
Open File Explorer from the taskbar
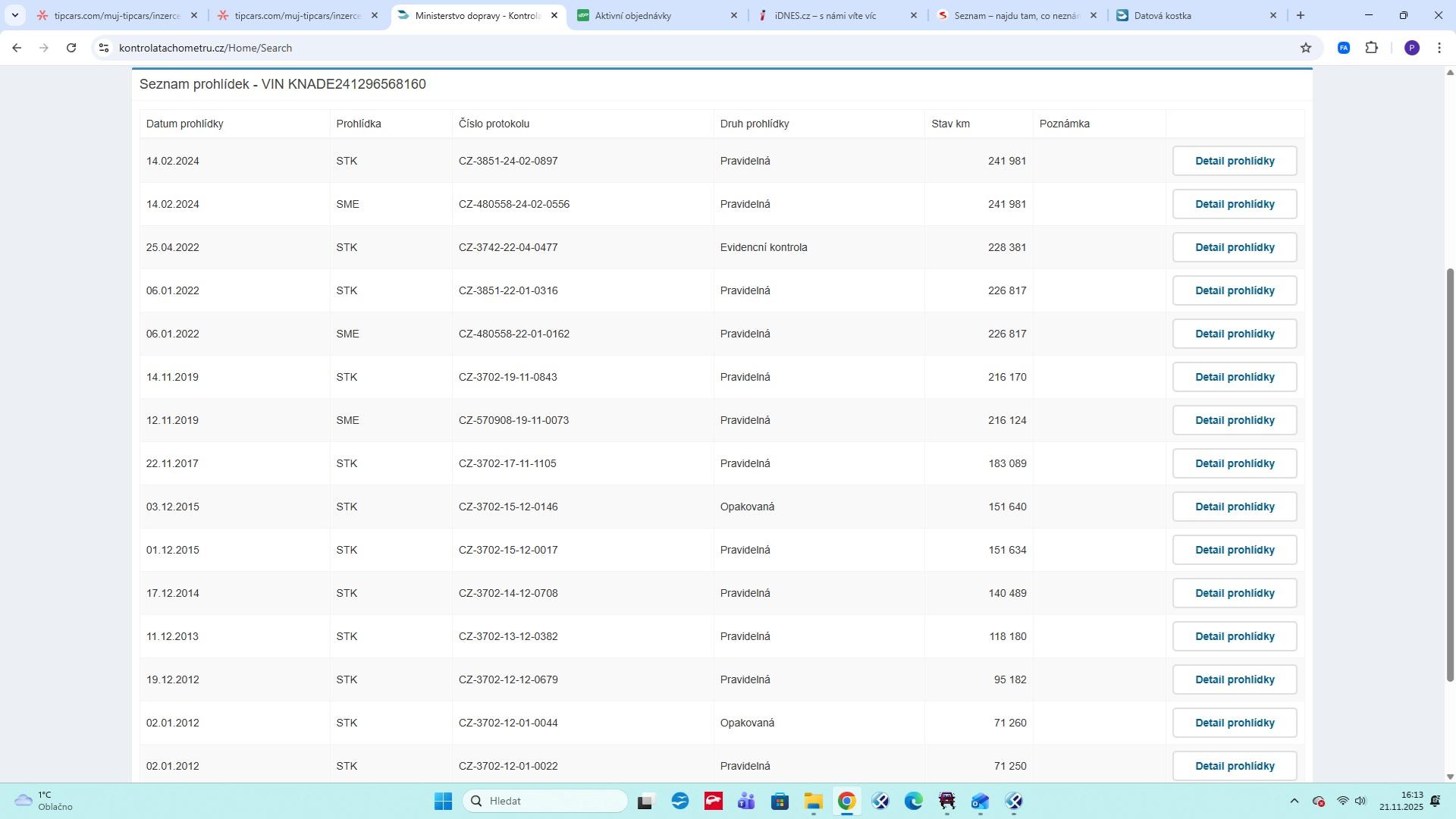(x=813, y=802)
